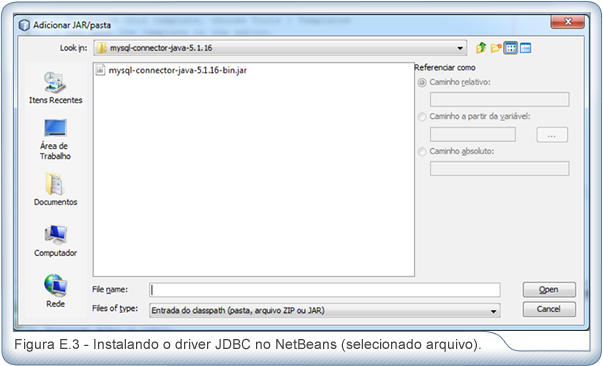Open the Rede network shortcut
The width and height of the screenshot is (603, 366).
55,291
